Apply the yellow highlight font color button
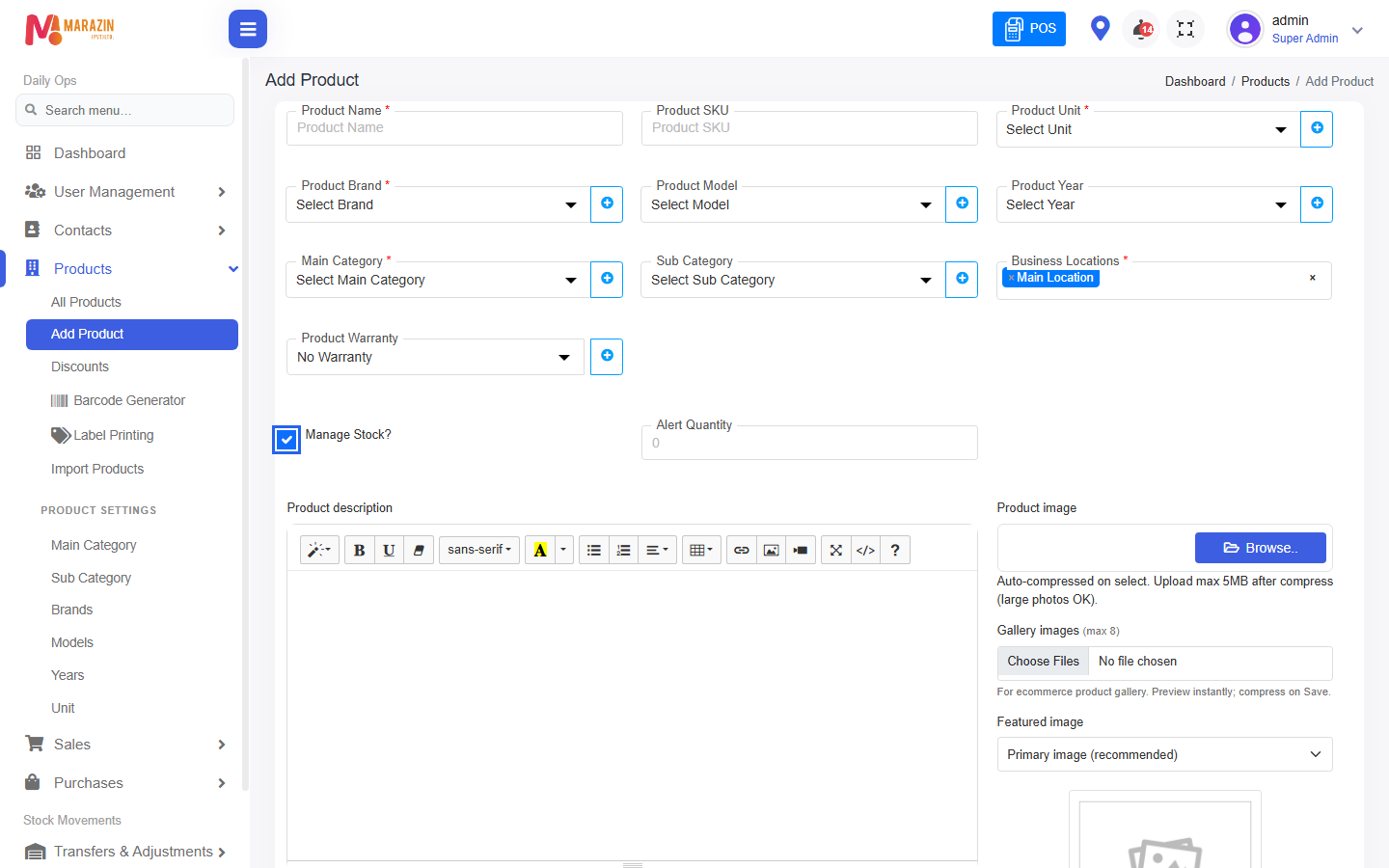The image size is (1389, 868). 540,550
